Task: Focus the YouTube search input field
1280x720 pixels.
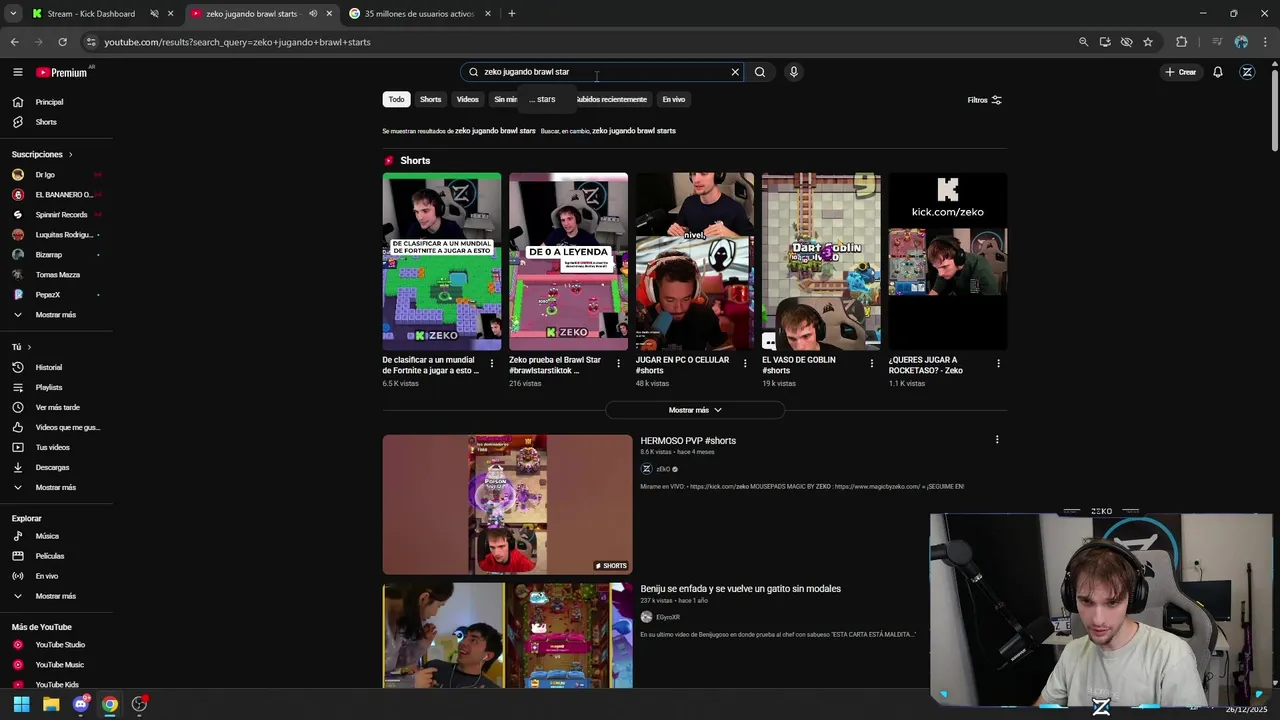Action: [603, 72]
